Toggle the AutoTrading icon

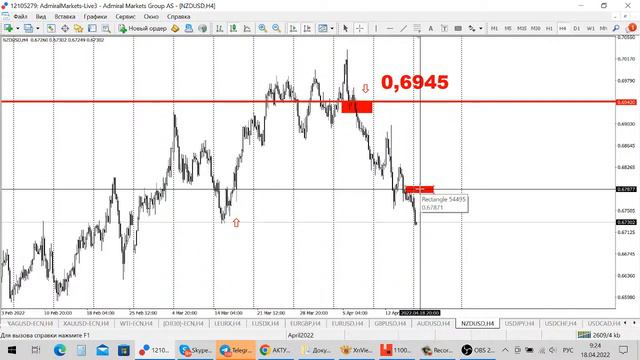pos(189,28)
